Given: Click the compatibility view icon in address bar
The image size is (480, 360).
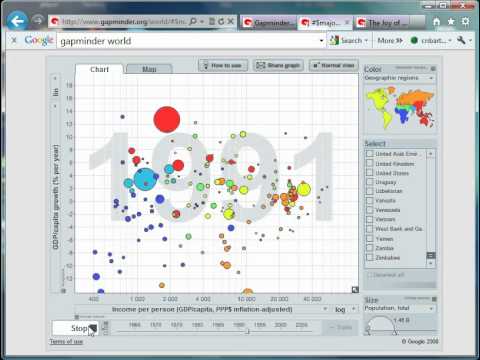Looking at the screenshot, I should [x=212, y=22].
